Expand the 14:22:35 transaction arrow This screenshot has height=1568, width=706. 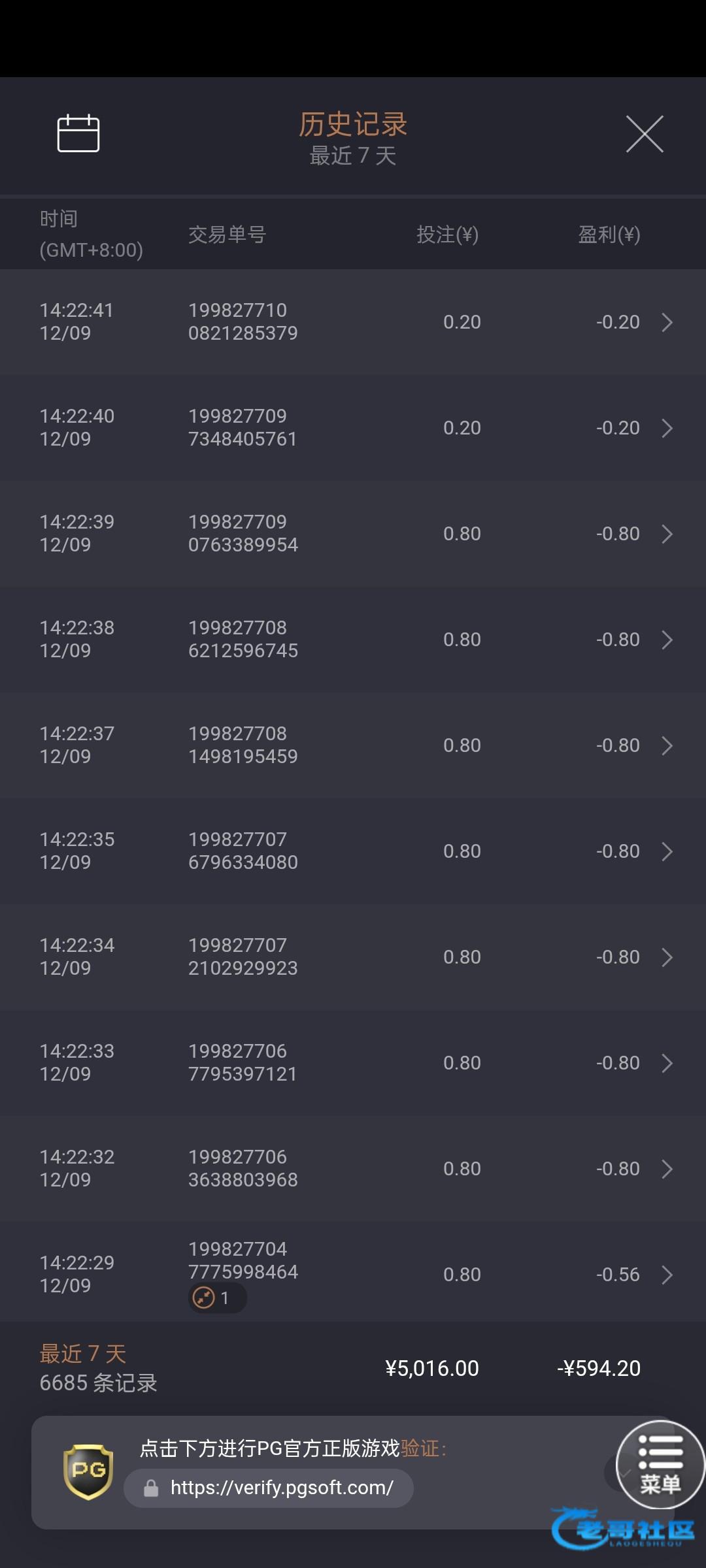667,851
